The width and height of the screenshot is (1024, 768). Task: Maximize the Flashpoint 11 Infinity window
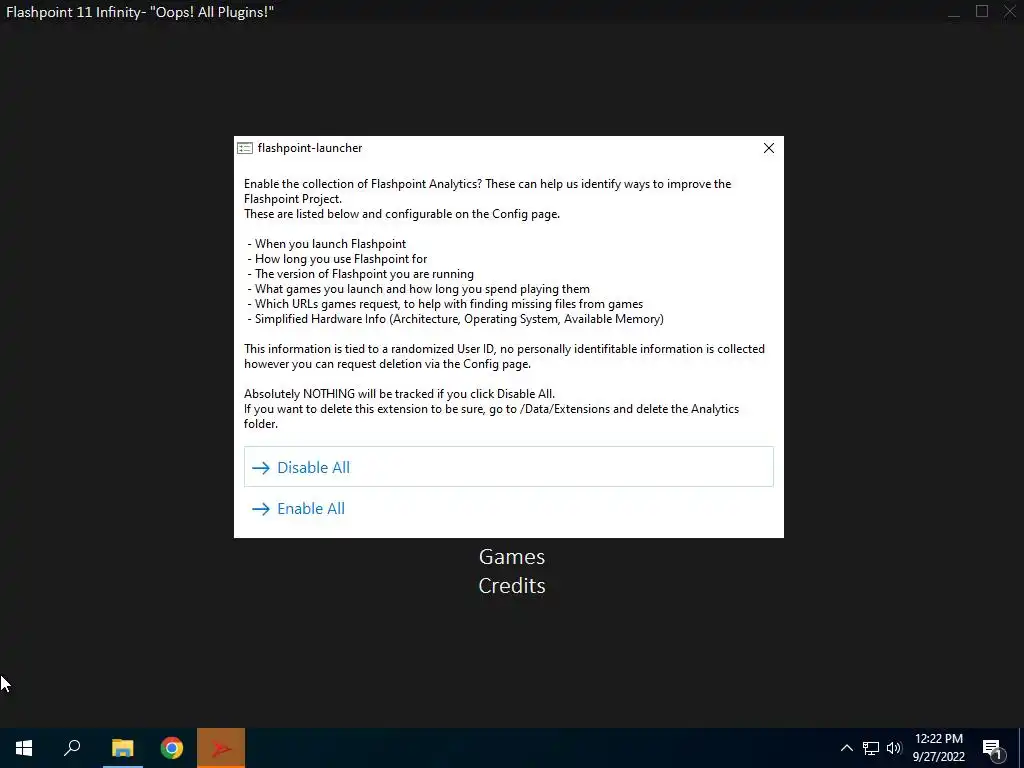click(982, 12)
